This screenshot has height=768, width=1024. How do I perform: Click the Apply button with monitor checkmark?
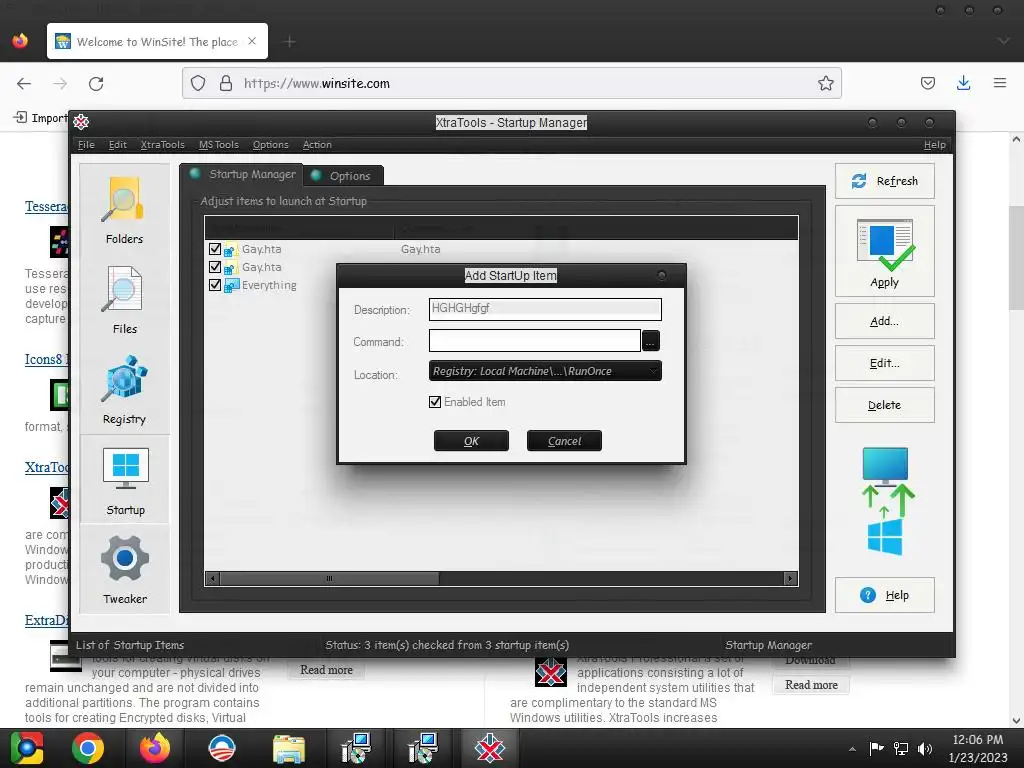click(x=884, y=251)
